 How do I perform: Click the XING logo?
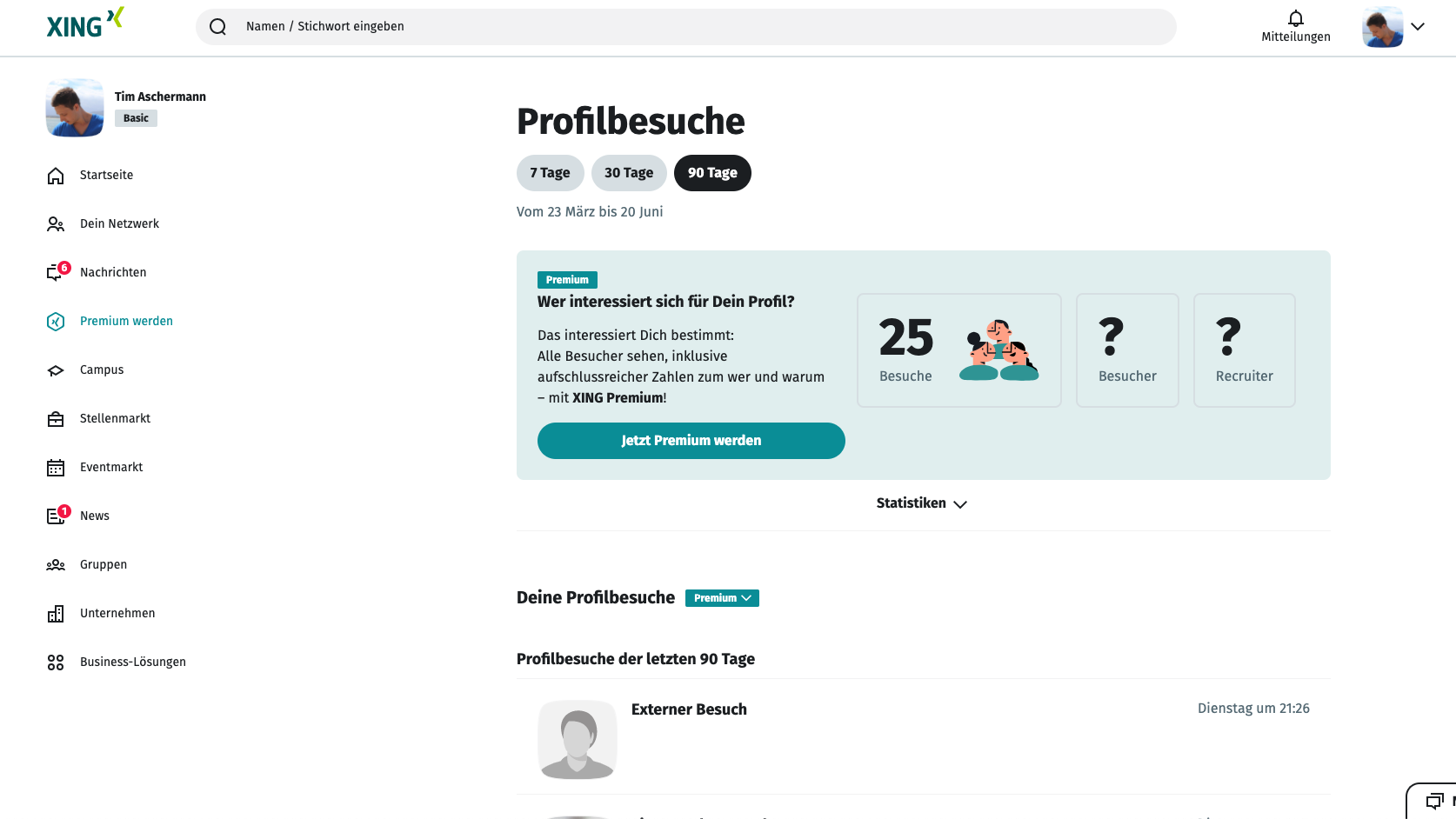[85, 23]
